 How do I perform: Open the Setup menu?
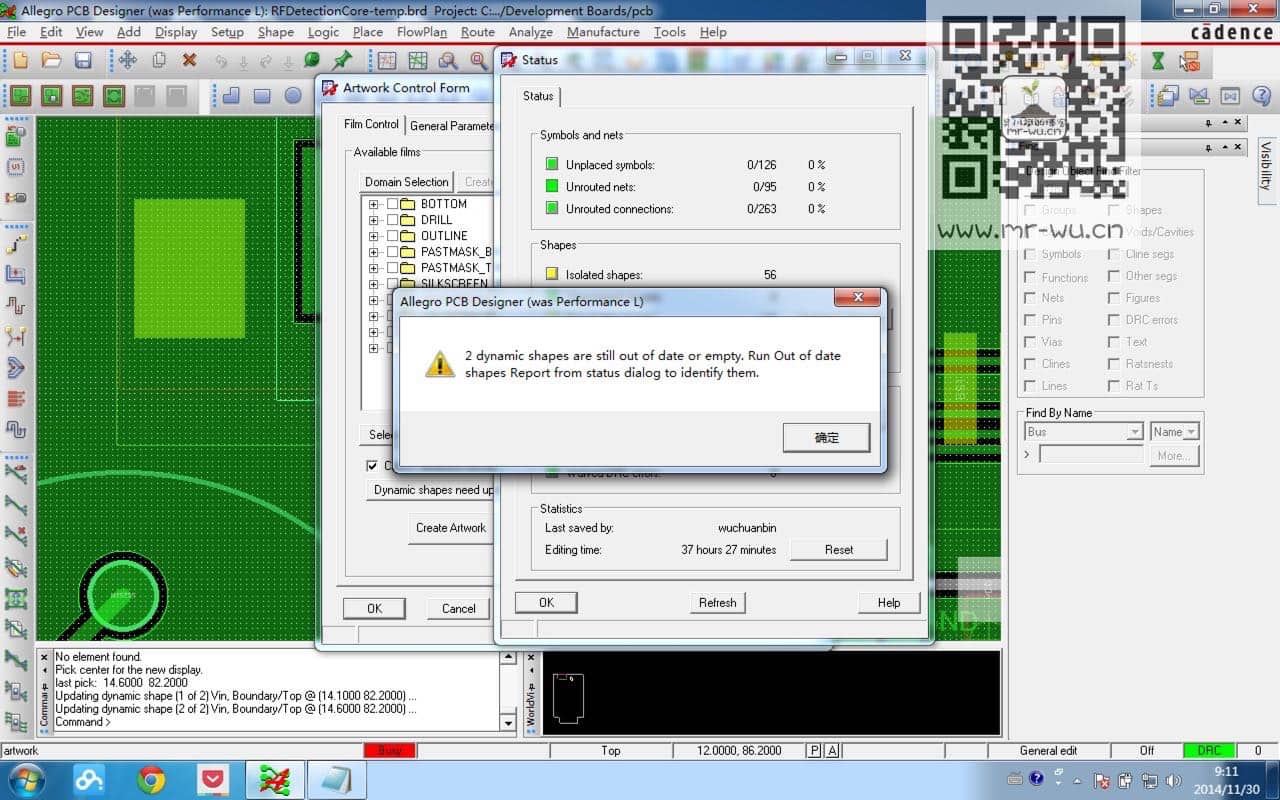tap(227, 32)
